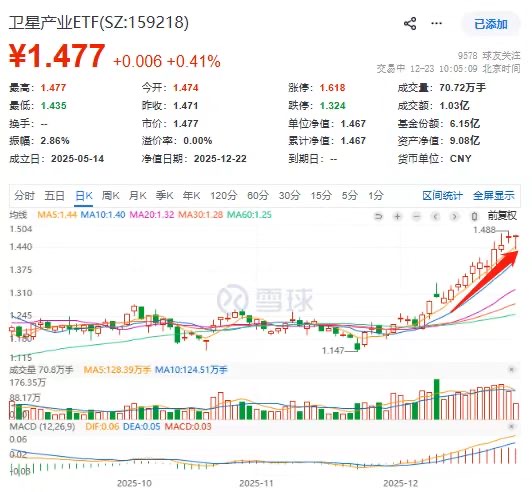Open the 前复权 adjustment dropdown
532x492 pixels.
[502, 215]
